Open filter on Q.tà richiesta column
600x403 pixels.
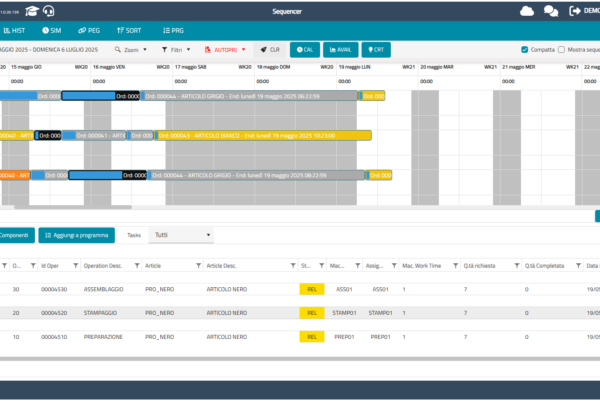[517, 266]
